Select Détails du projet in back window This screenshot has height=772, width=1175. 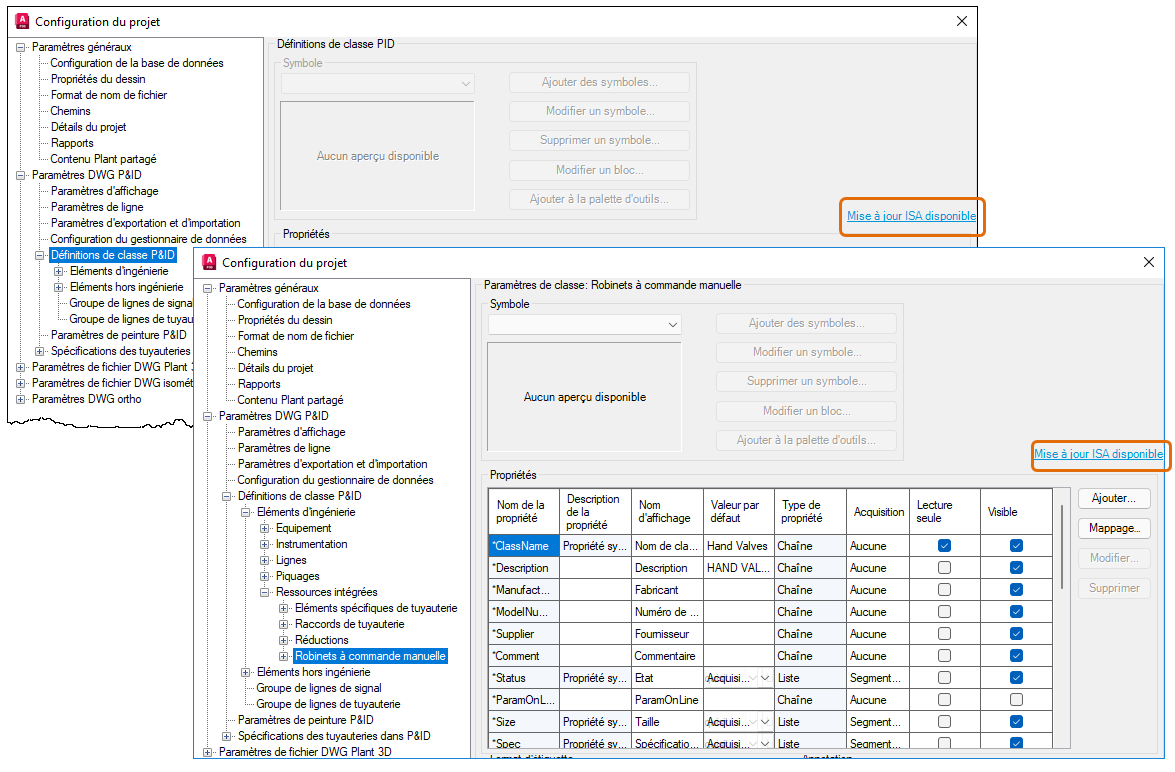(x=88, y=127)
